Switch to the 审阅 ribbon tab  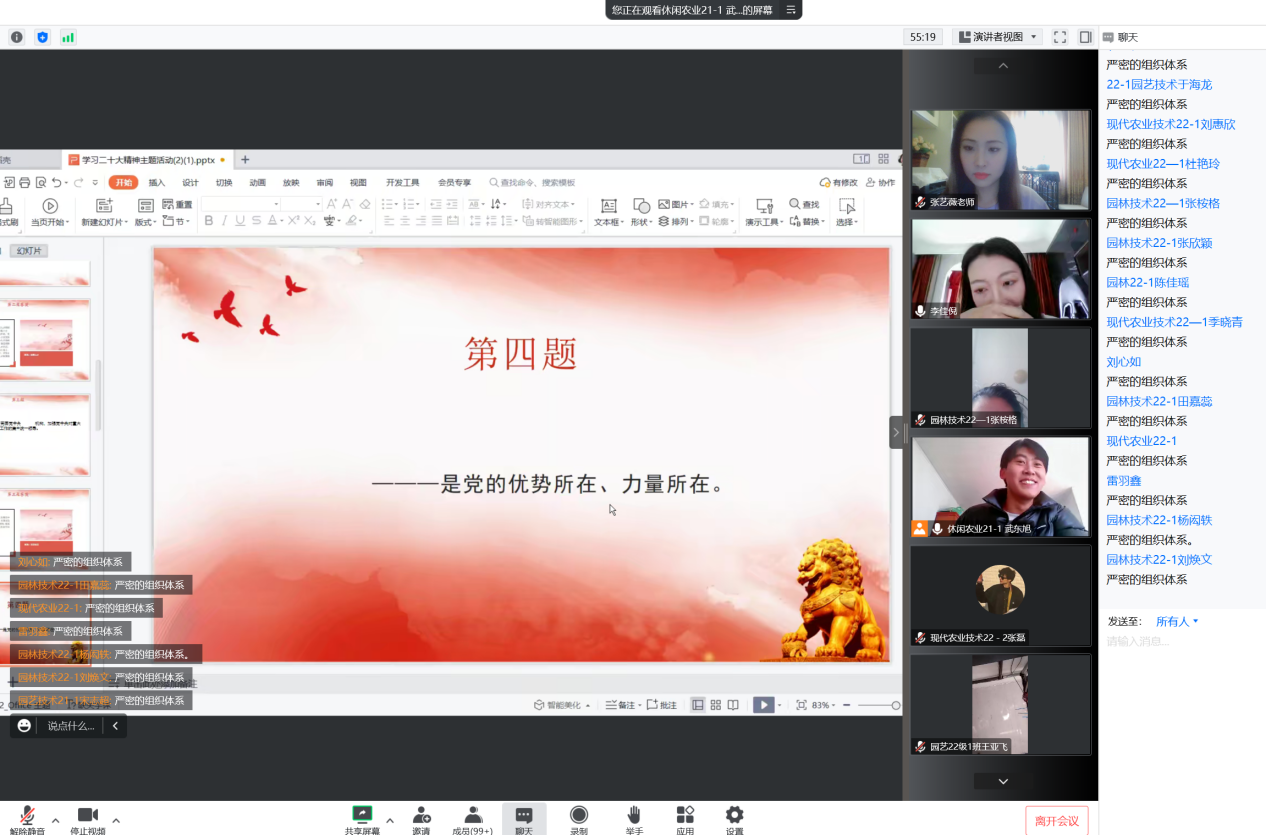click(x=326, y=182)
